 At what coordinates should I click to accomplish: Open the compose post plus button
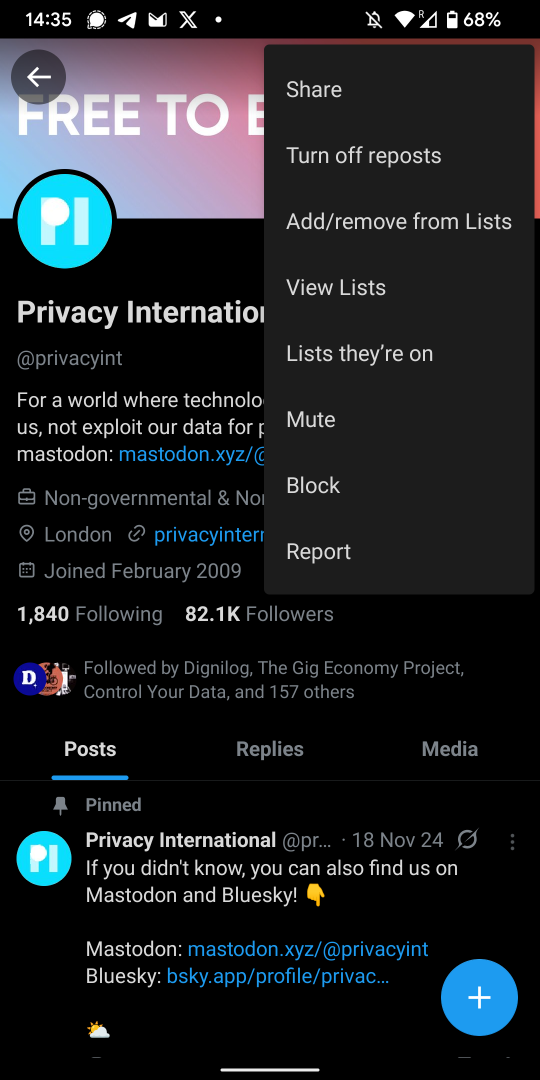(x=479, y=997)
